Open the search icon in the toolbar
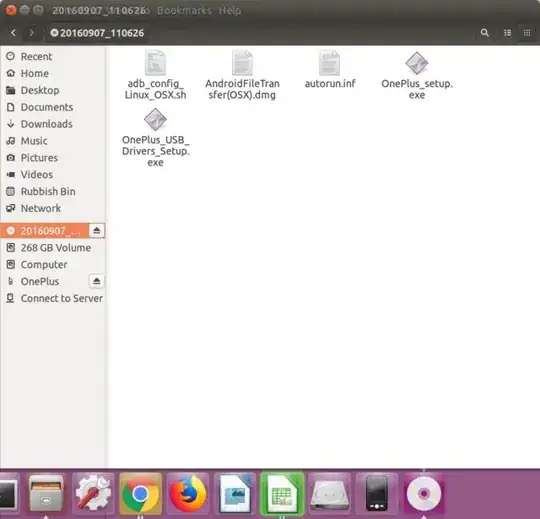The image size is (540, 519). 485,33
